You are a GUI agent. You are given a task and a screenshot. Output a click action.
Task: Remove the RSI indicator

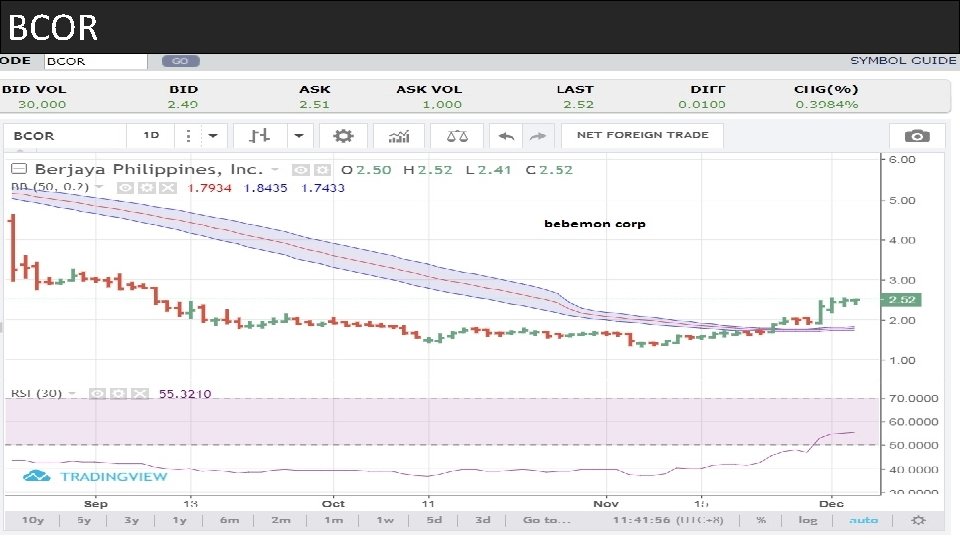[140, 394]
